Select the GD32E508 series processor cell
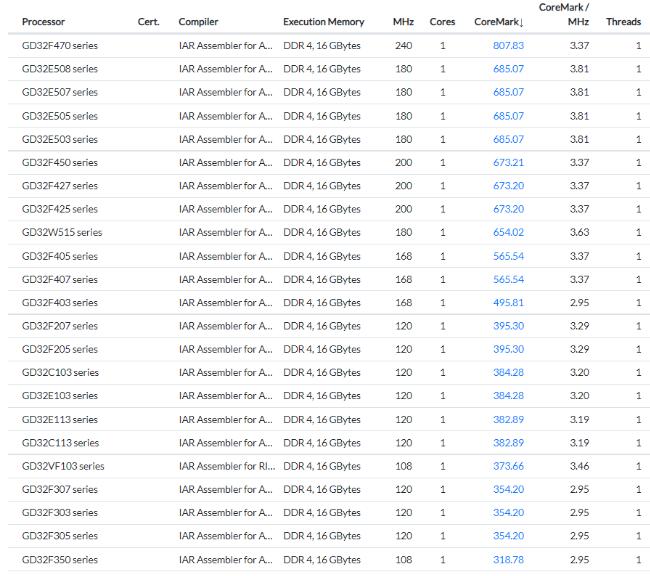The image size is (650, 576). tap(60, 69)
